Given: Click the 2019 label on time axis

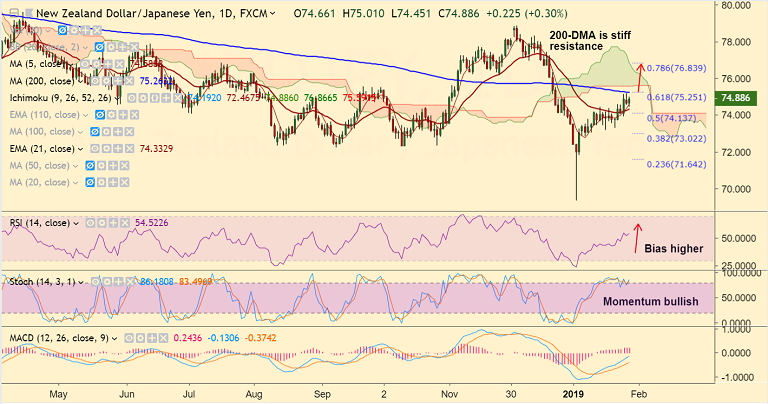Looking at the screenshot, I should coord(573,394).
